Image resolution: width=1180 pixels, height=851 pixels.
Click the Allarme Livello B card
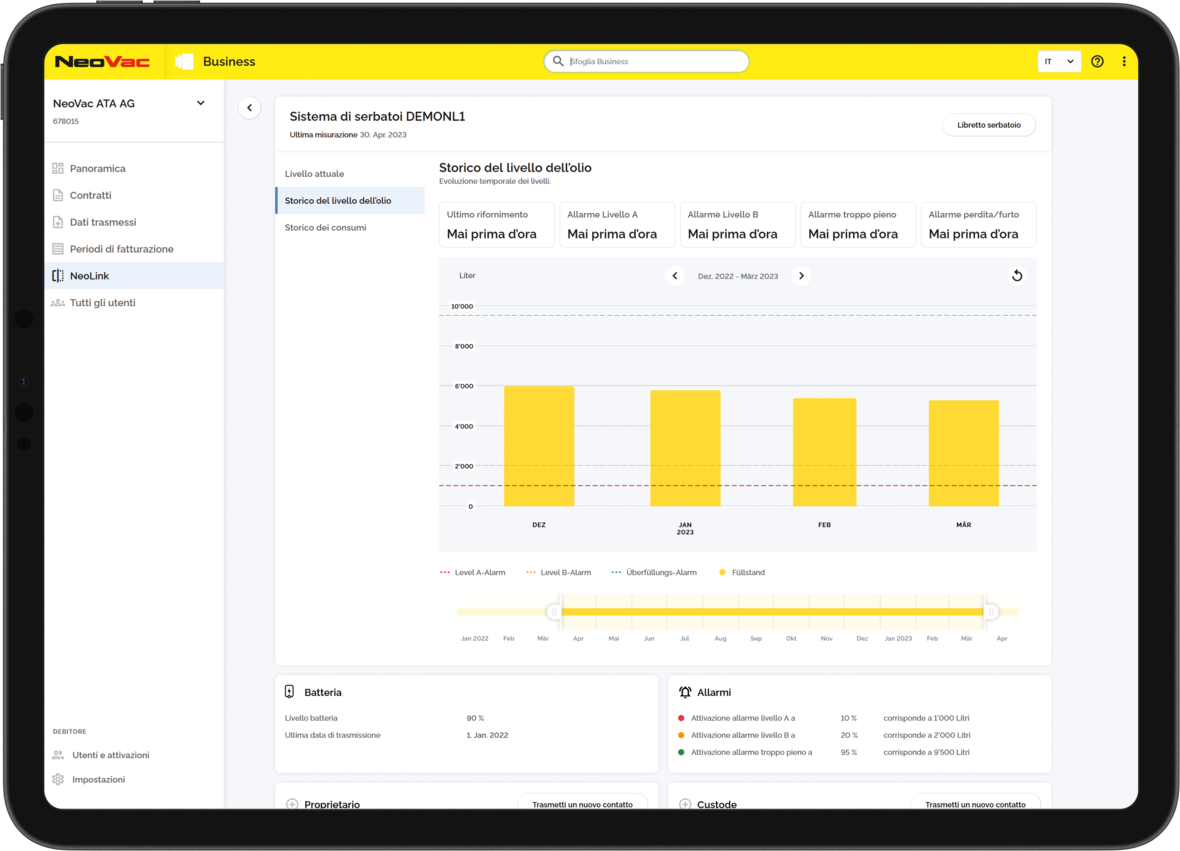[738, 224]
